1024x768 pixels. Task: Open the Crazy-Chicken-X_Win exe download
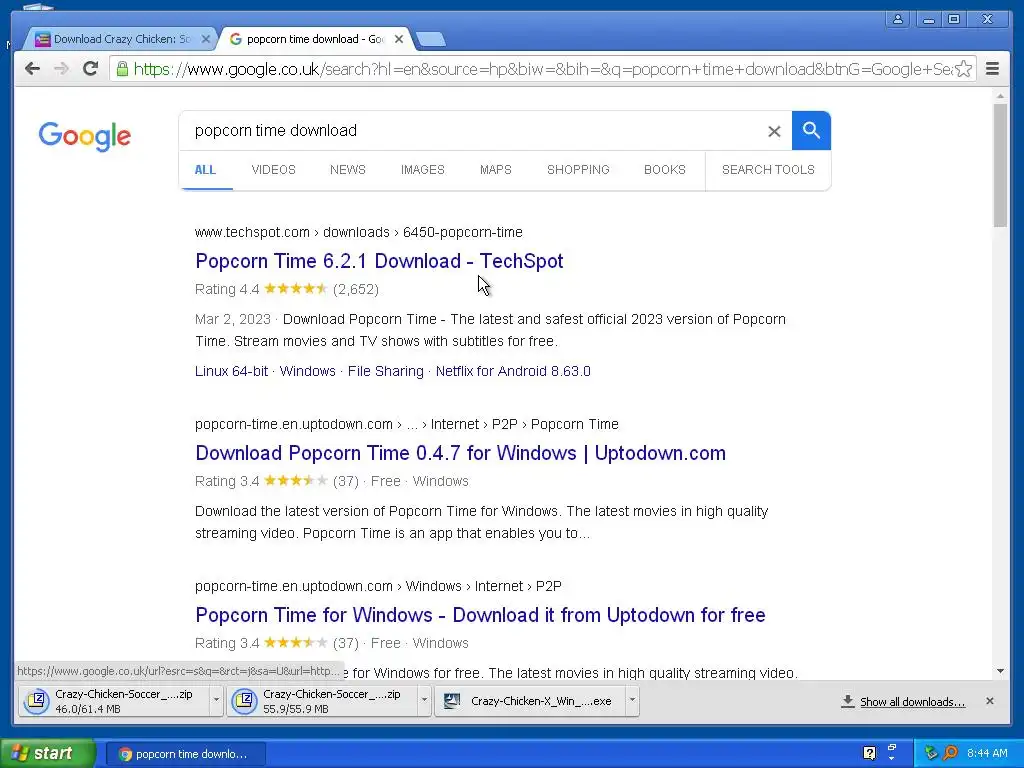(530, 701)
